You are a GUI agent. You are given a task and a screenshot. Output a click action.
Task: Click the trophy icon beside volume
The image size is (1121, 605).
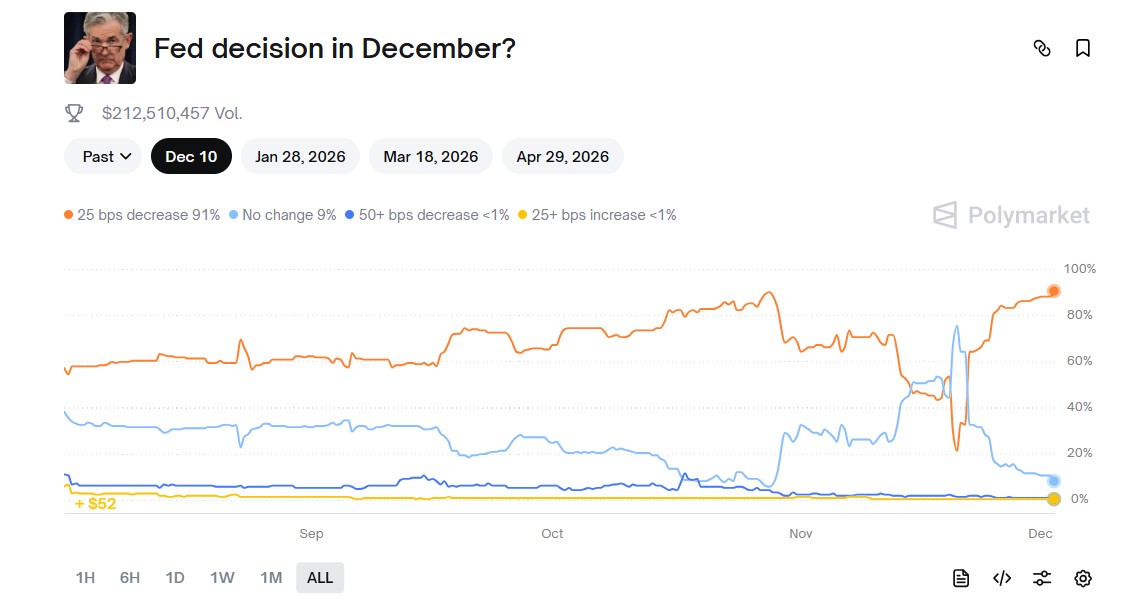[74, 113]
